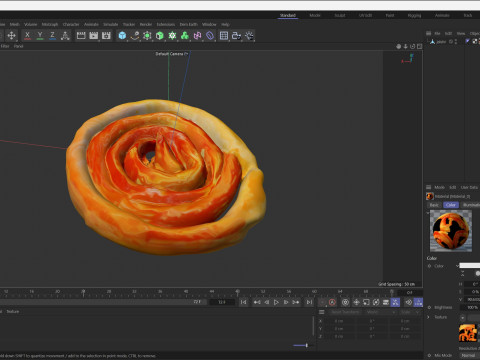480x360 pixels.
Task: Open the Mix Mode Normal dropdown
Action: pyautogui.click(x=469, y=355)
